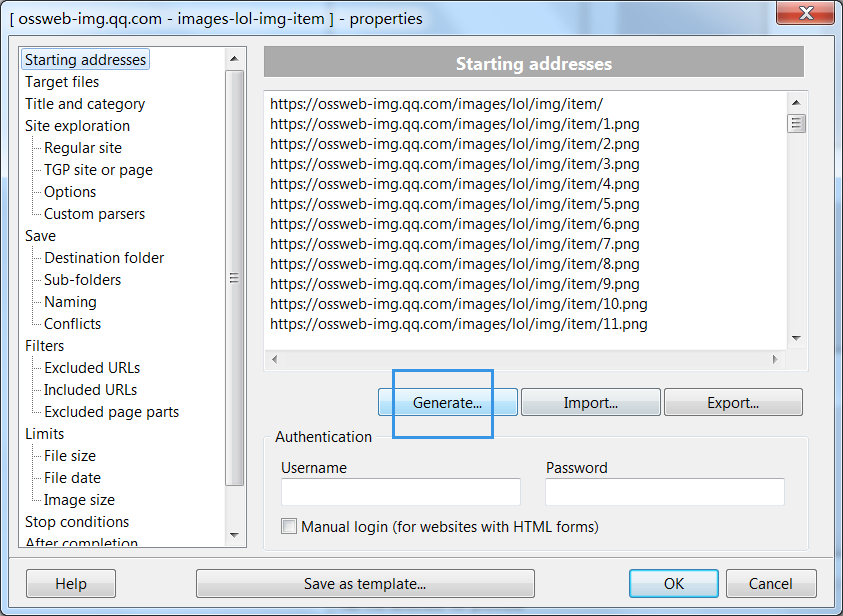843x616 pixels.
Task: Click the URL ending 10.png
Action: (x=459, y=304)
